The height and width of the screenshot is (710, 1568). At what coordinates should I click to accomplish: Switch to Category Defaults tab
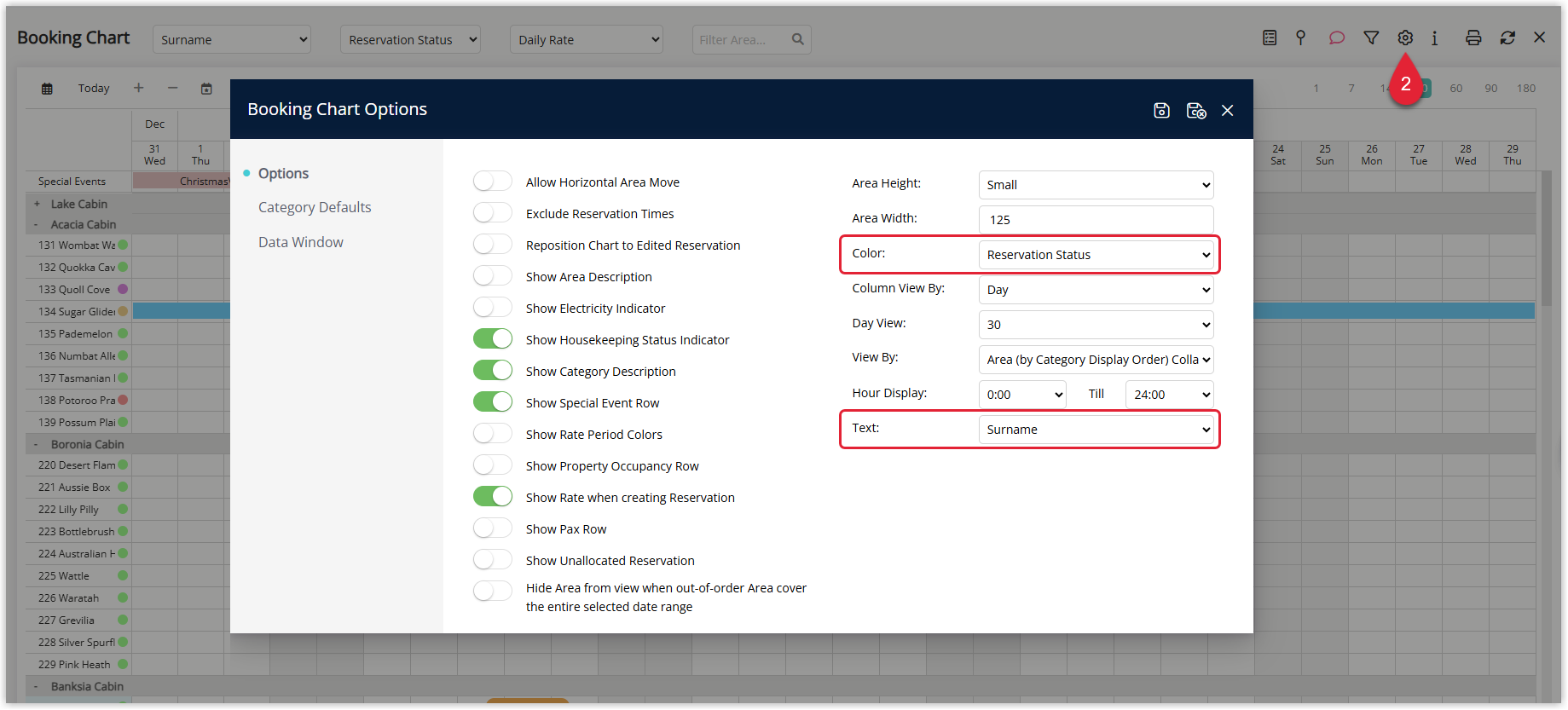(315, 207)
